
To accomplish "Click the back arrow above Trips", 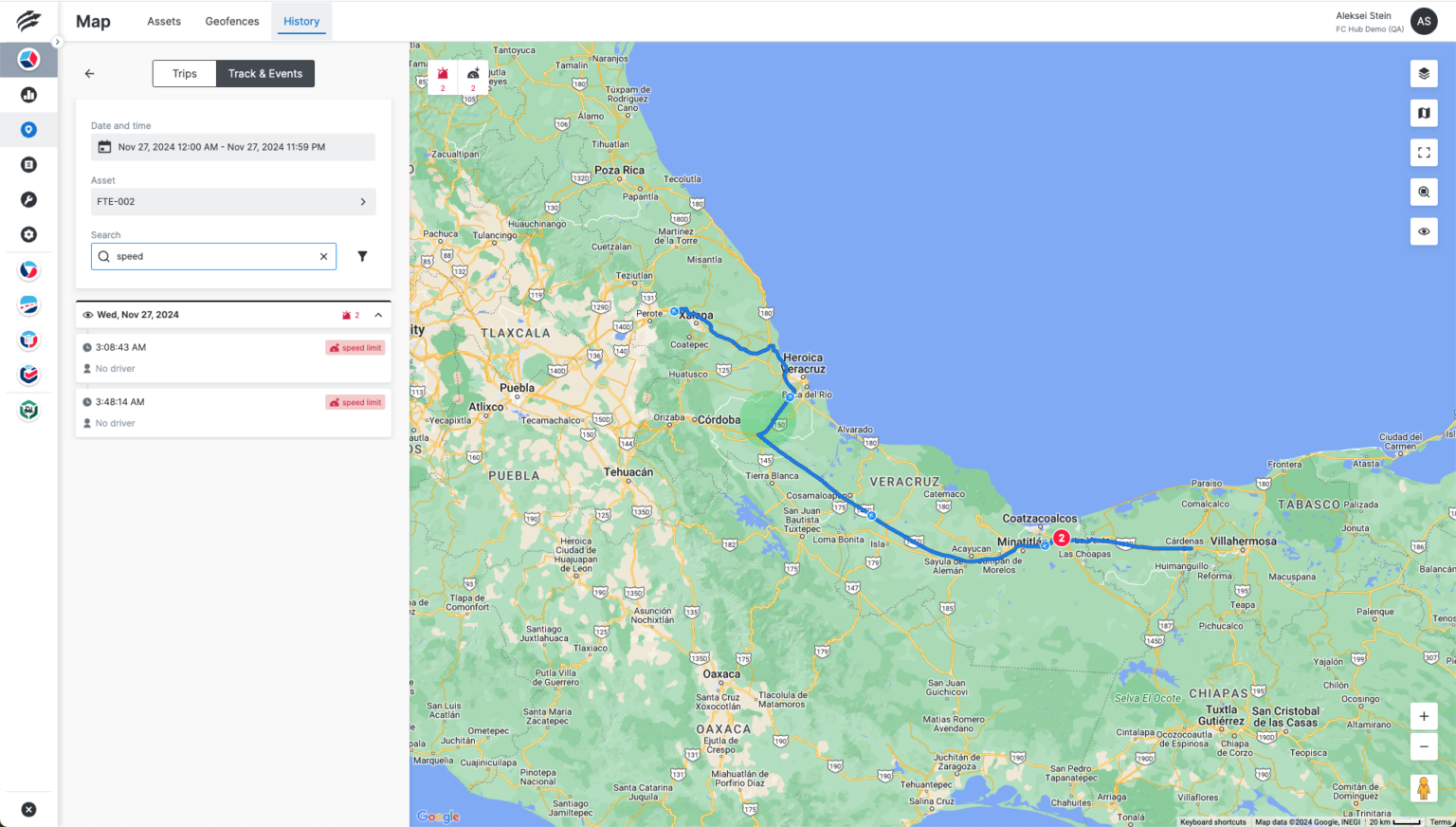I will click(x=89, y=73).
